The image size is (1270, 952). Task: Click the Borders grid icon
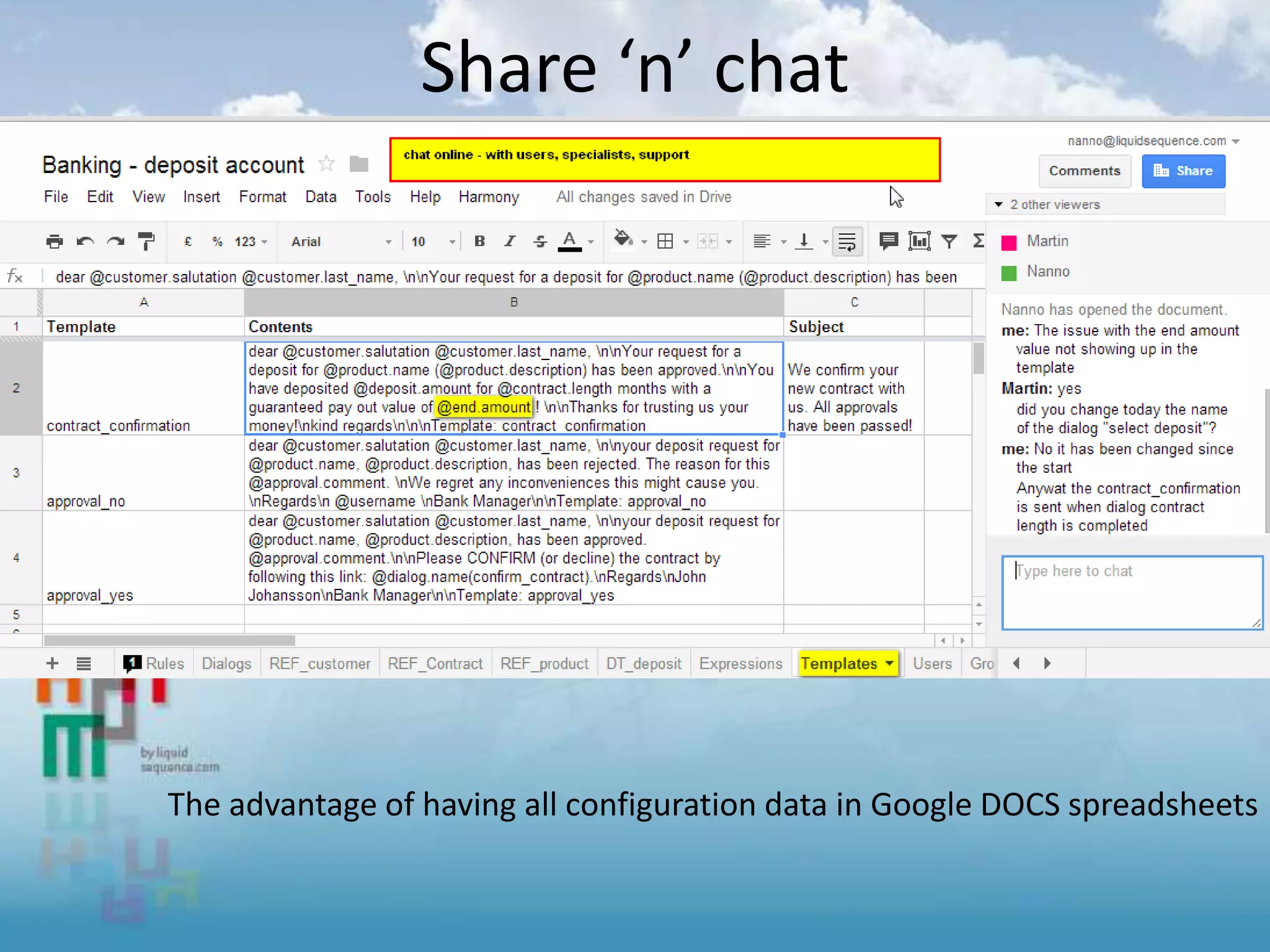coord(665,241)
